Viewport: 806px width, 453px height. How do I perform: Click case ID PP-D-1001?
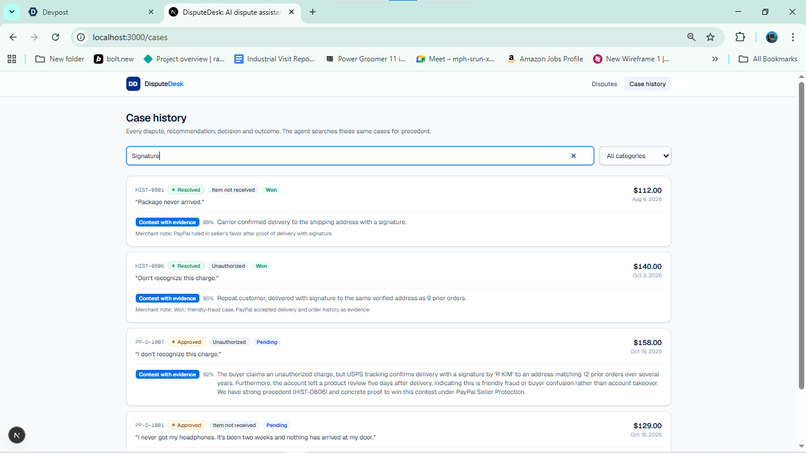[150, 425]
